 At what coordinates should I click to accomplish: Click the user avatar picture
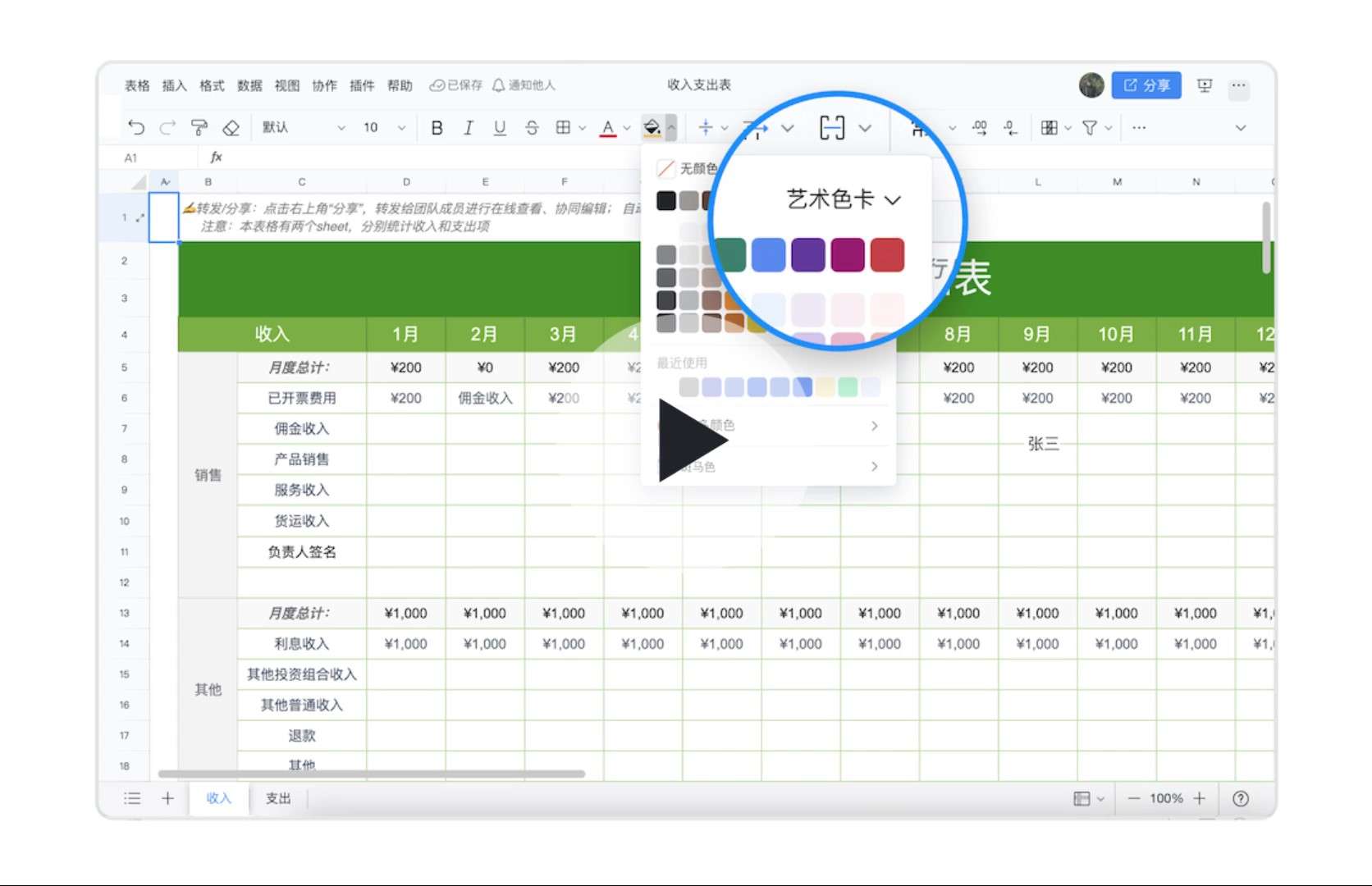[1091, 85]
